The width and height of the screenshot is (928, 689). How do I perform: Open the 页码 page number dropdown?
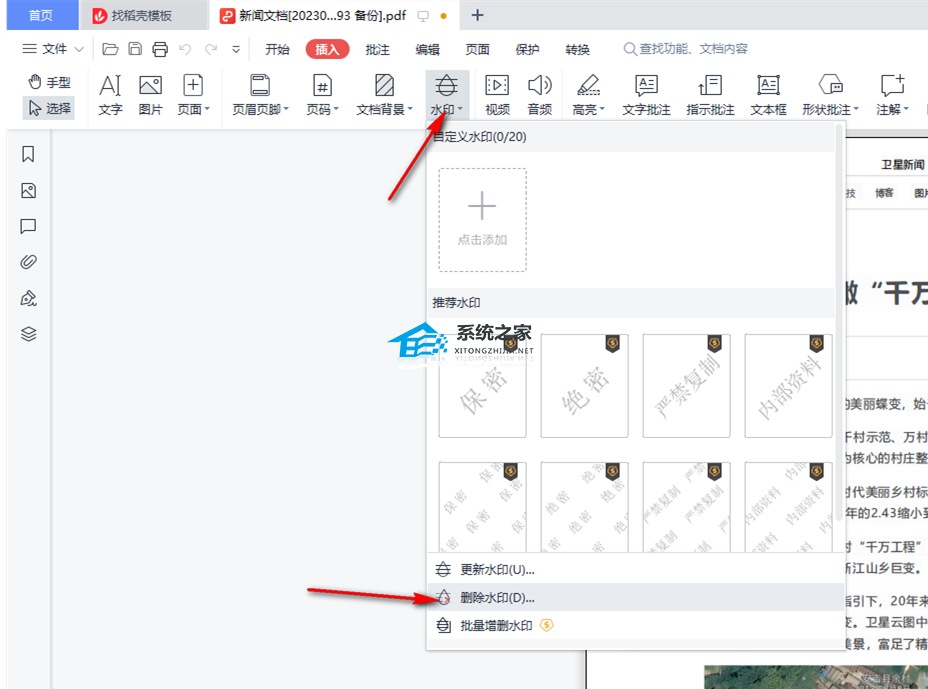[x=323, y=95]
